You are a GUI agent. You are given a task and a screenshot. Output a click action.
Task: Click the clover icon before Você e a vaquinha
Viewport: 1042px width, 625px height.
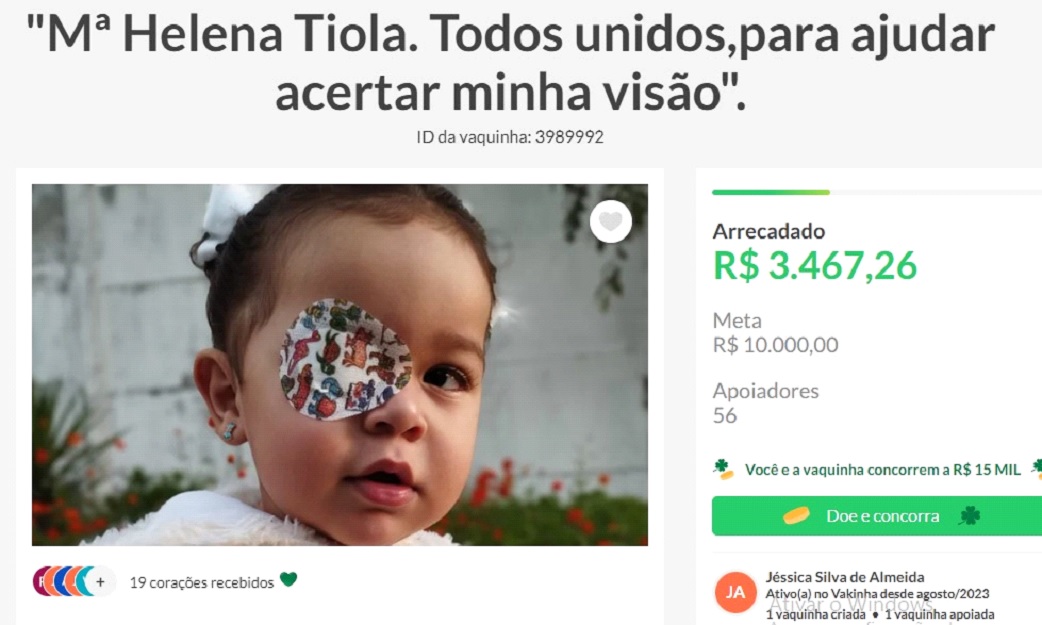click(723, 469)
